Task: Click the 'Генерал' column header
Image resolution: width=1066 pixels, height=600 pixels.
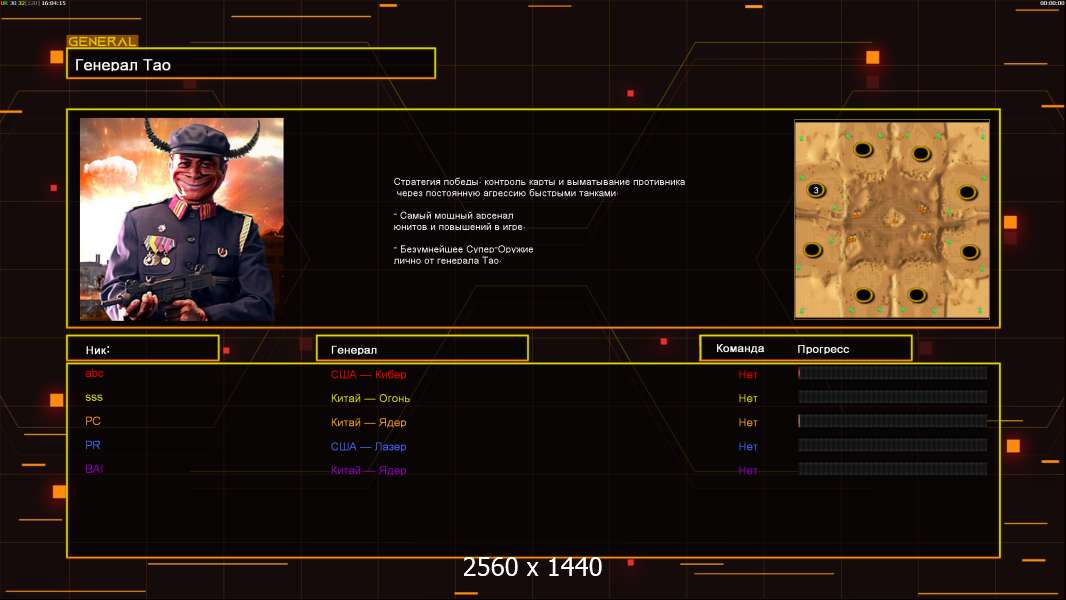Action: point(422,348)
